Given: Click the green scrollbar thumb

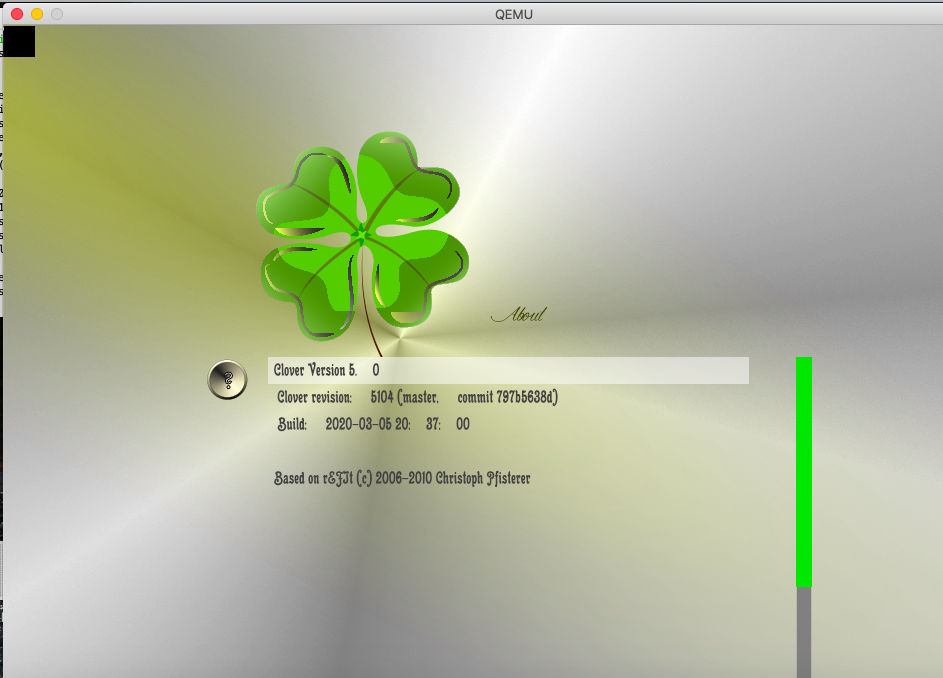Looking at the screenshot, I should tap(803, 472).
